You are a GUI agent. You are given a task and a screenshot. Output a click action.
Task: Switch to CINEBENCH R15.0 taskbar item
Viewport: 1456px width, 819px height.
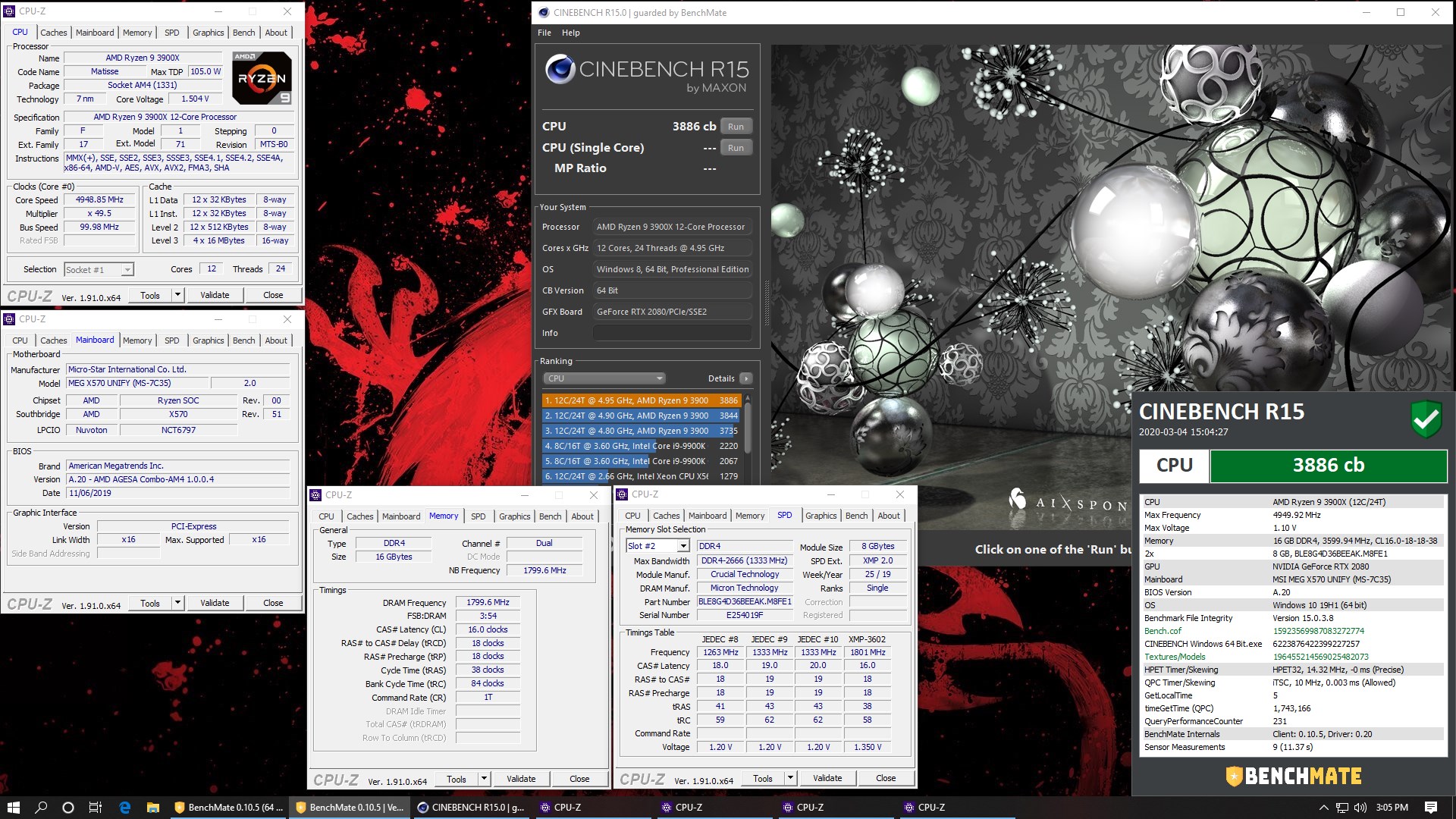(471, 807)
